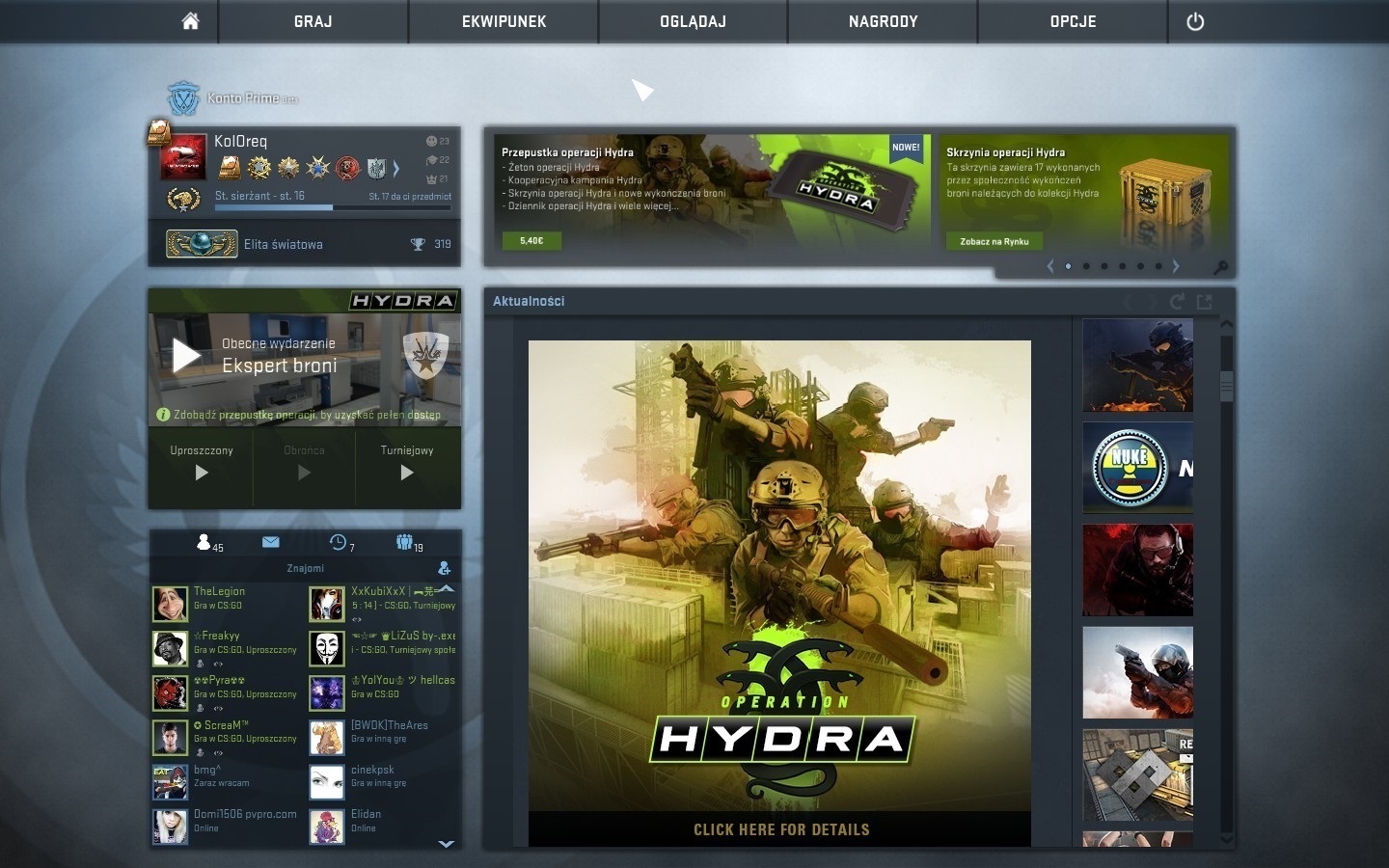Image resolution: width=1389 pixels, height=868 pixels.
Task: Click the friends list down arrow
Action: [446, 843]
